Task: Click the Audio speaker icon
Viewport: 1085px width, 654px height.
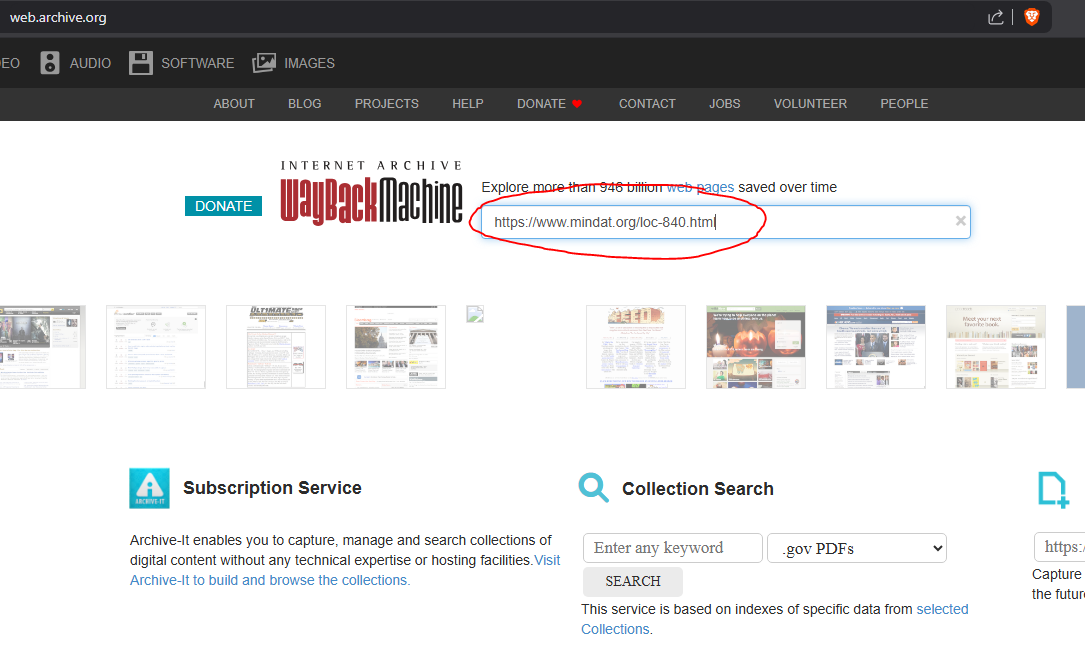Action: 50,63
